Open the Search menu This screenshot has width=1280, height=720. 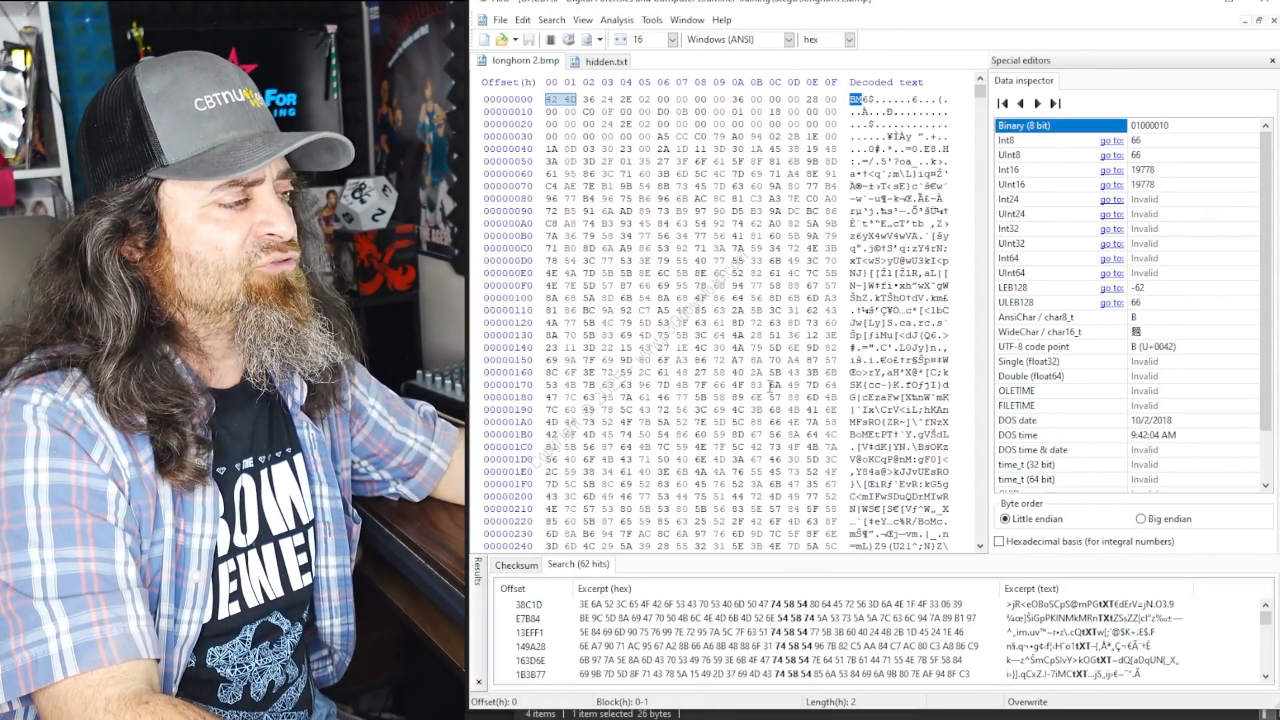551,20
